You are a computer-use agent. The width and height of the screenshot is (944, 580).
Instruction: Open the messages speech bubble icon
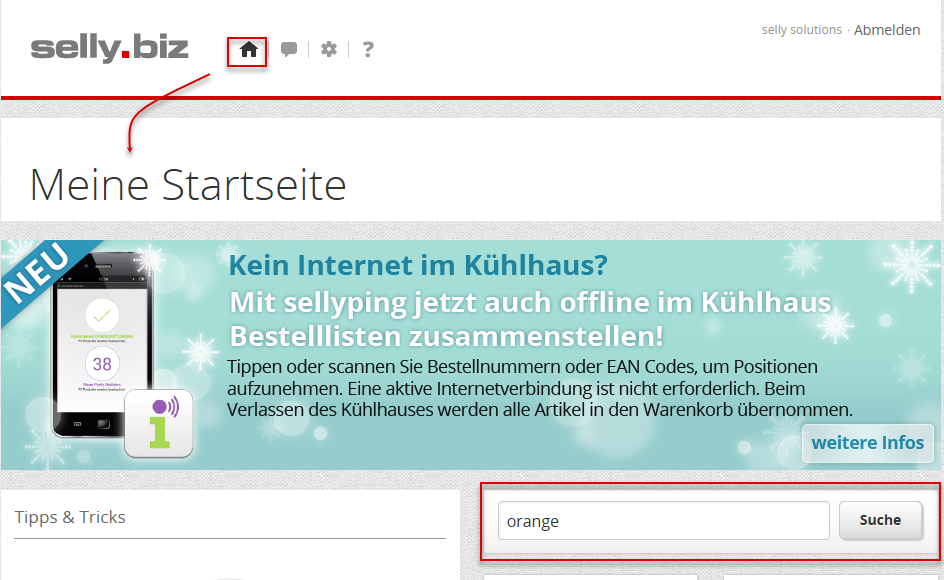coord(289,49)
